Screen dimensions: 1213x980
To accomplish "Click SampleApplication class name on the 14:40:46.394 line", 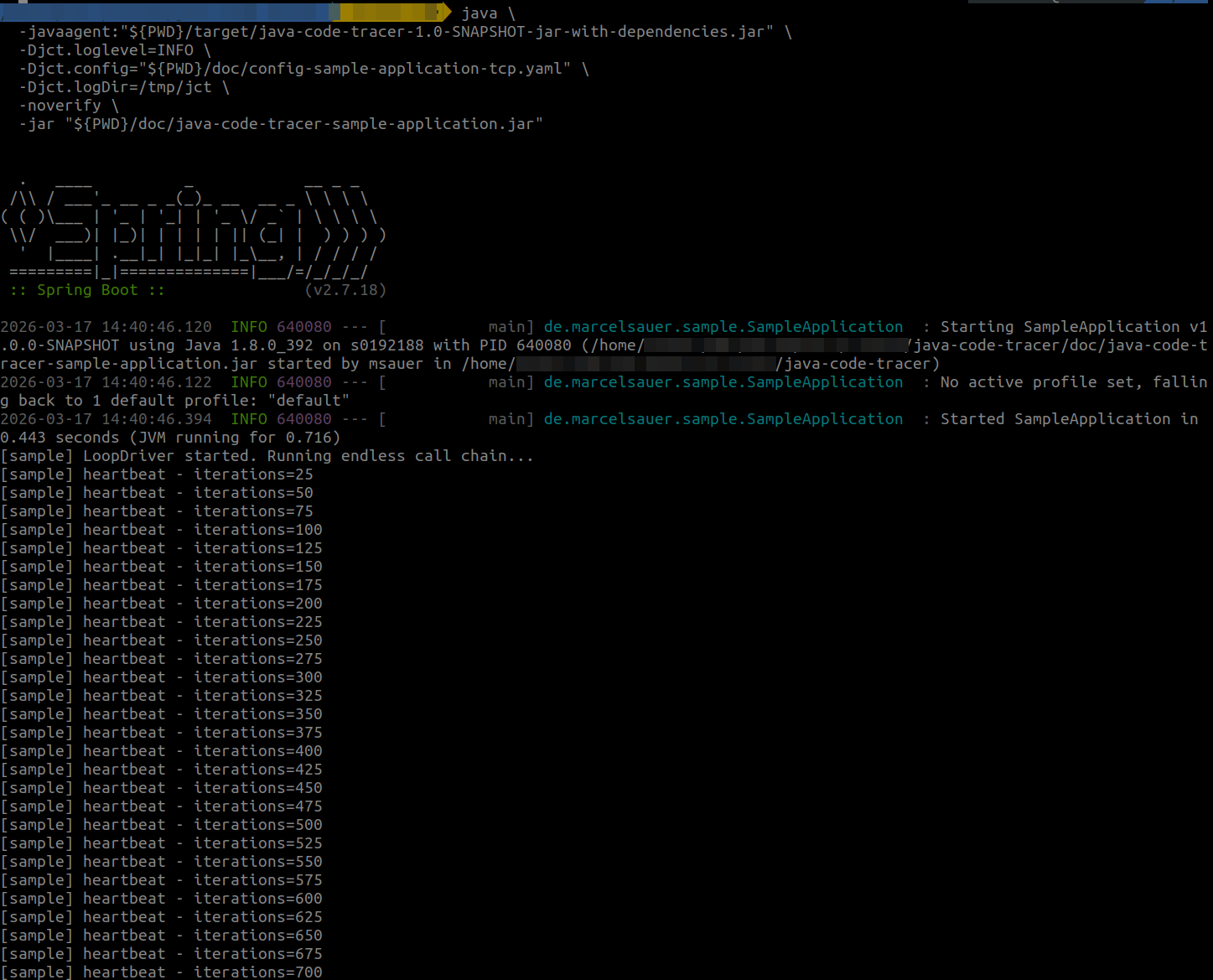I will 723,419.
